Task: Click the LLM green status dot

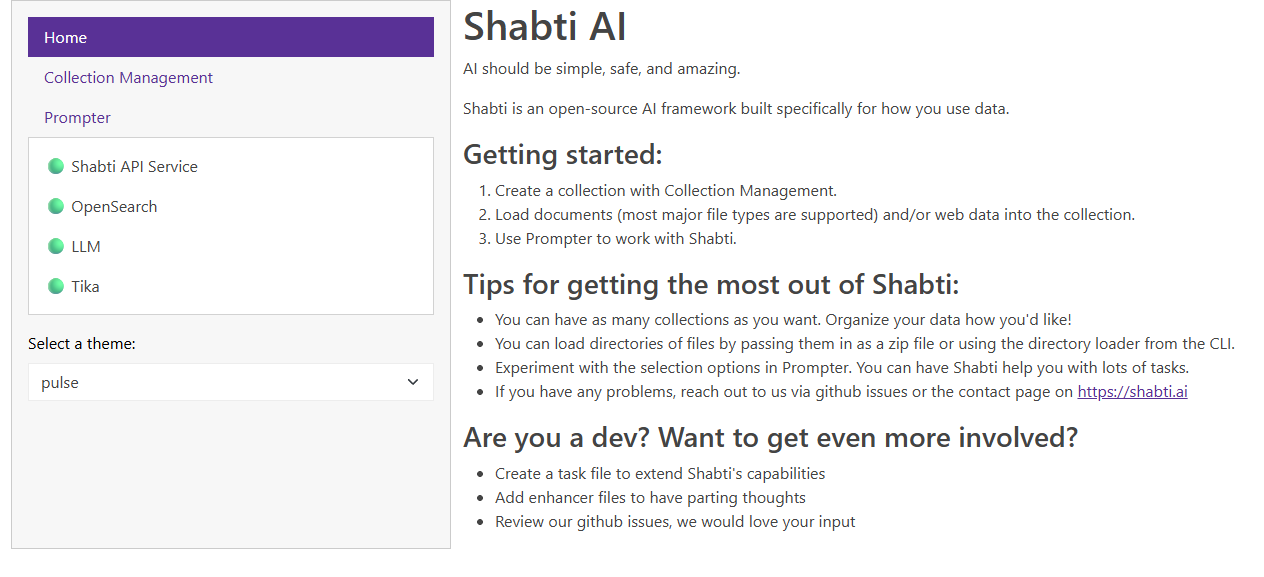Action: pyautogui.click(x=56, y=246)
